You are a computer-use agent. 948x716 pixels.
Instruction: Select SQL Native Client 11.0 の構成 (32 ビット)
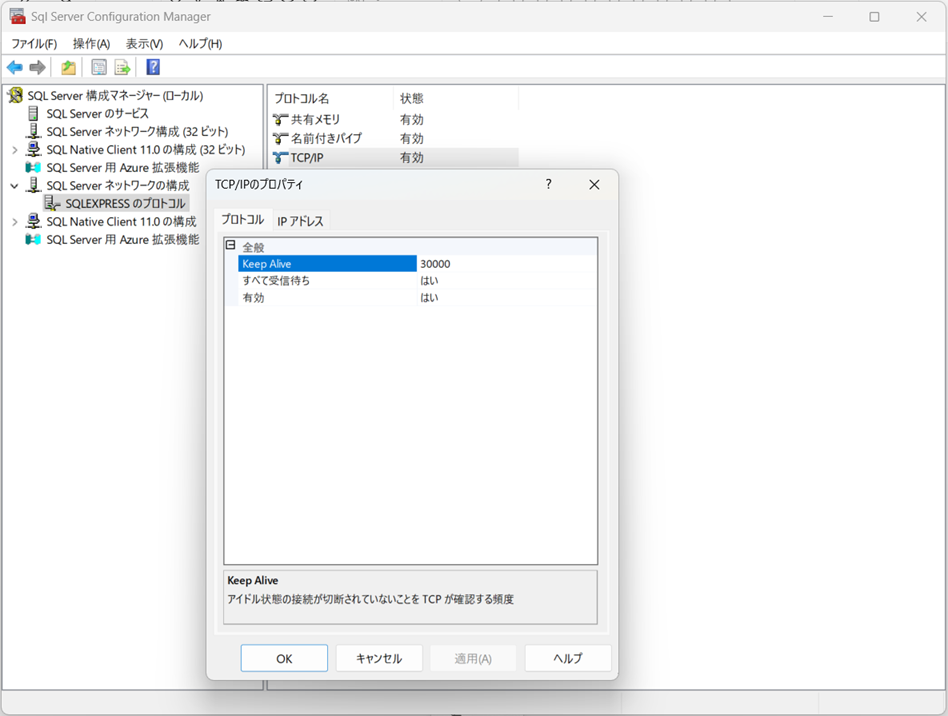point(146,149)
